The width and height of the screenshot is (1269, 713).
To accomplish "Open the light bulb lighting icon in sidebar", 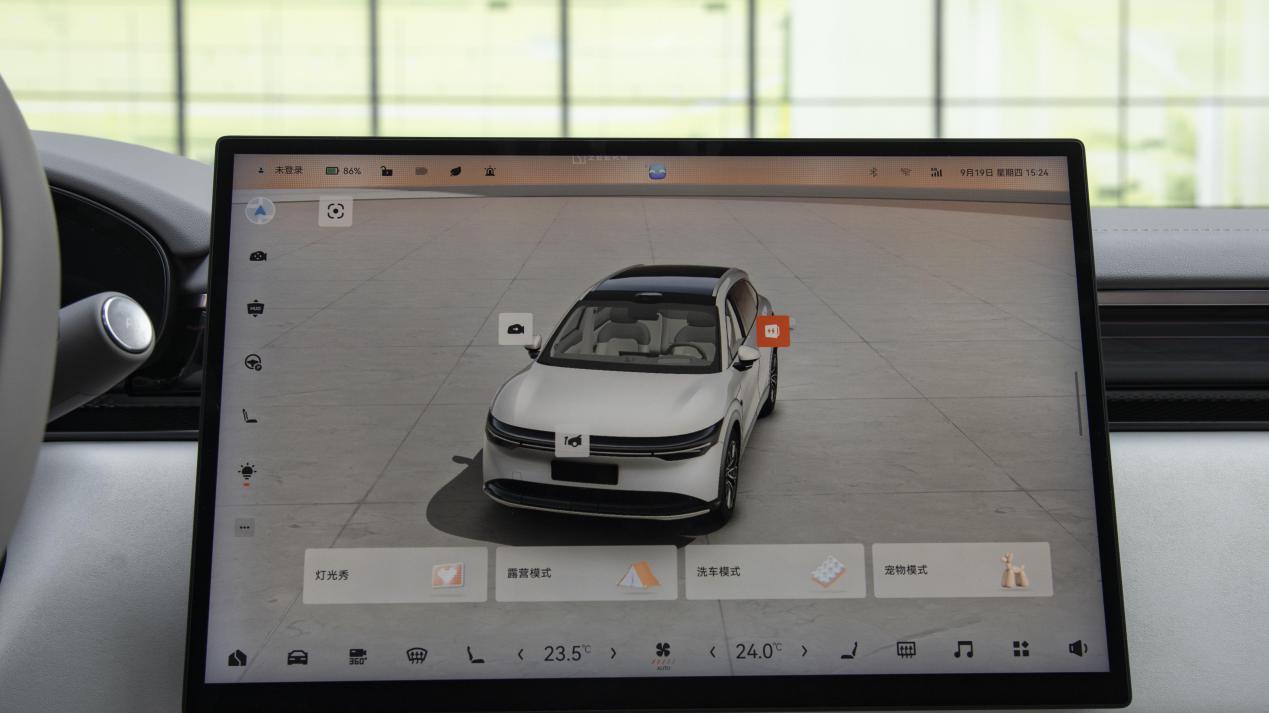I will (247, 472).
